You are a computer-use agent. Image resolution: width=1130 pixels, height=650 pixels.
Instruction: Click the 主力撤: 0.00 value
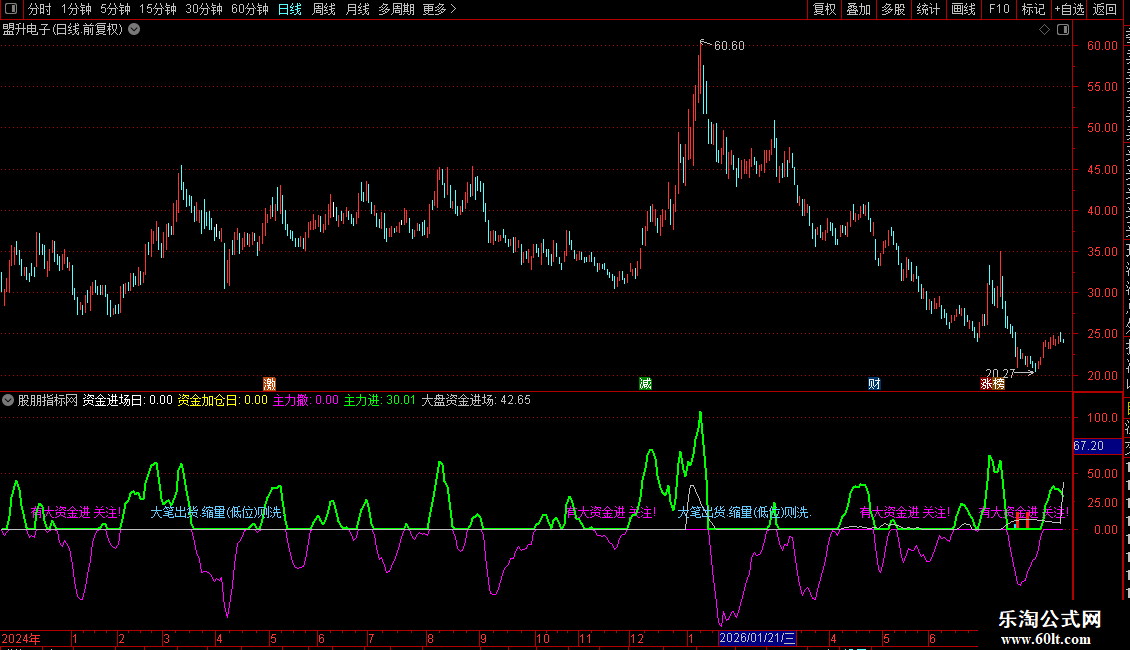(306, 400)
